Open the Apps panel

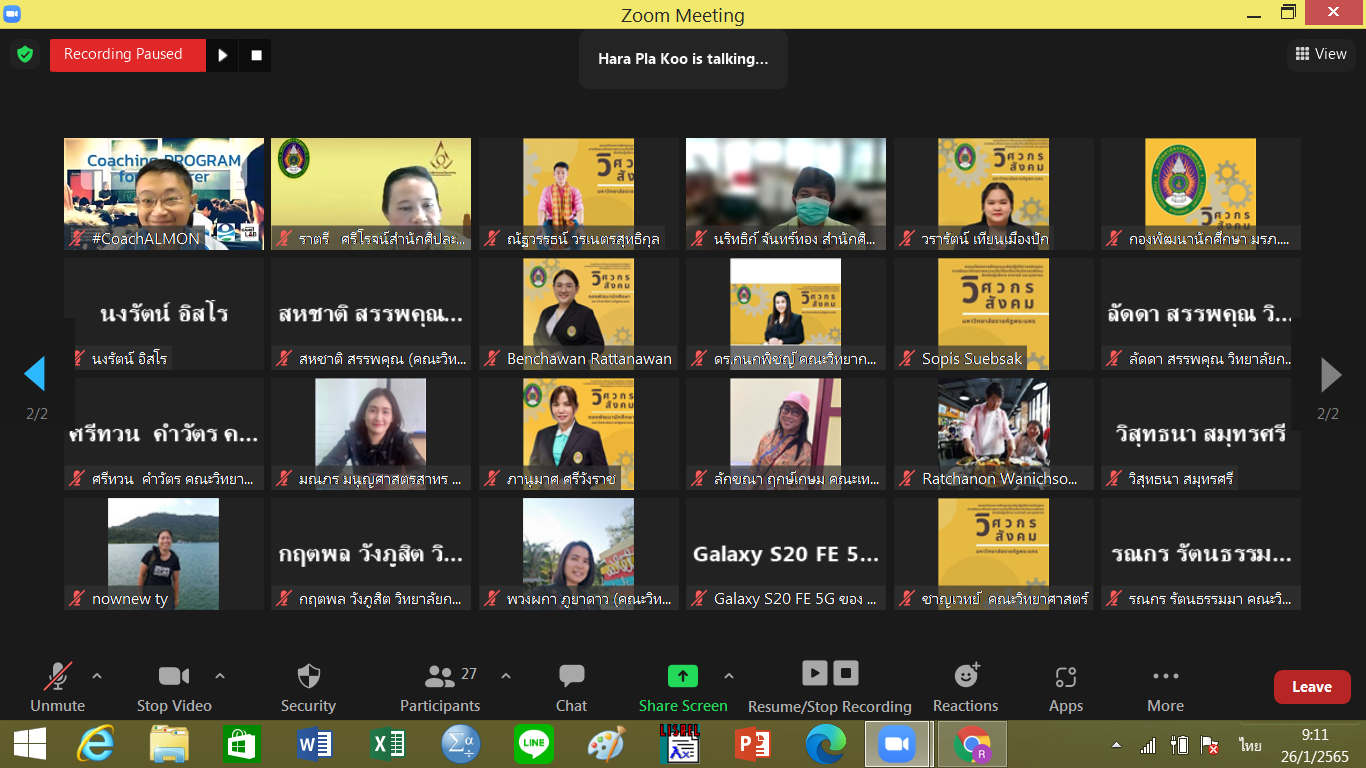click(x=1066, y=688)
